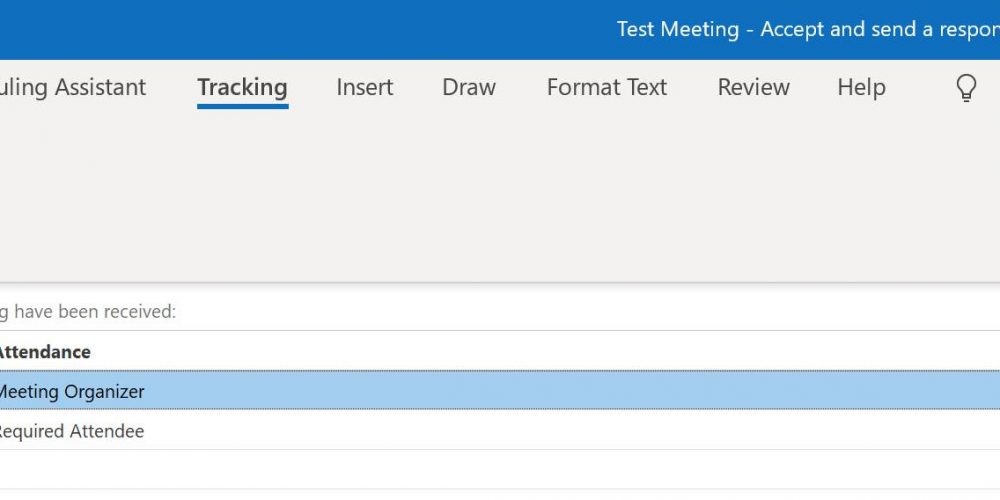Open the Format Text tab
The height and width of the screenshot is (500, 1000).
607,87
